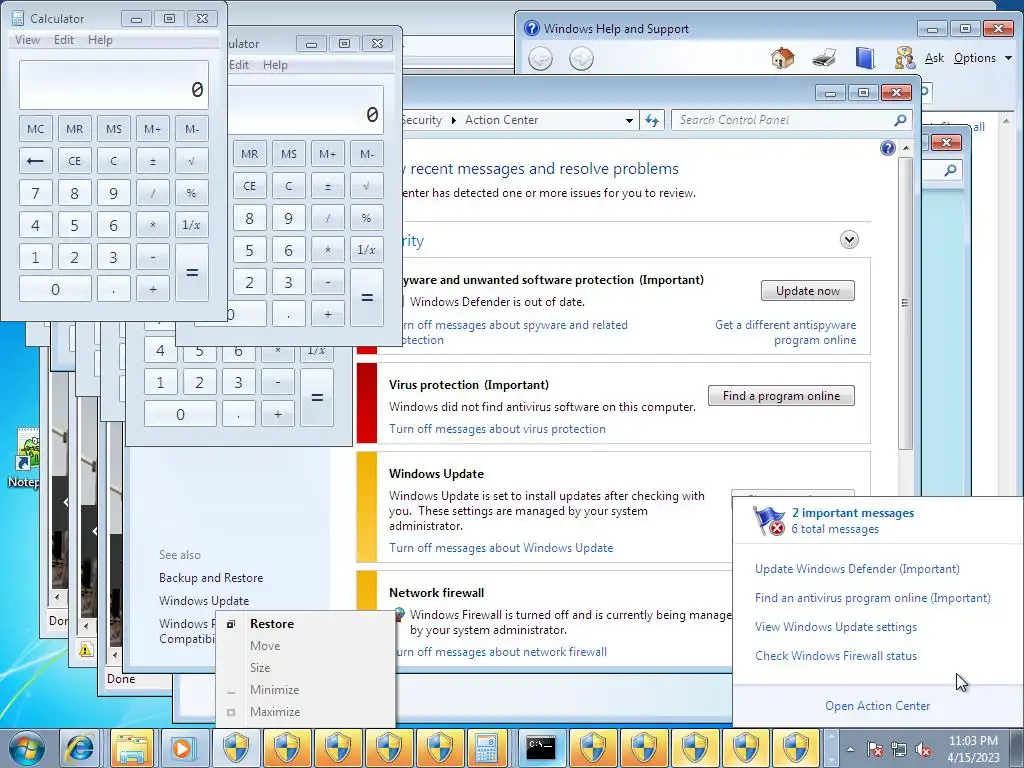
Task: Click Find an antivirus program online (Important)
Action: click(872, 598)
